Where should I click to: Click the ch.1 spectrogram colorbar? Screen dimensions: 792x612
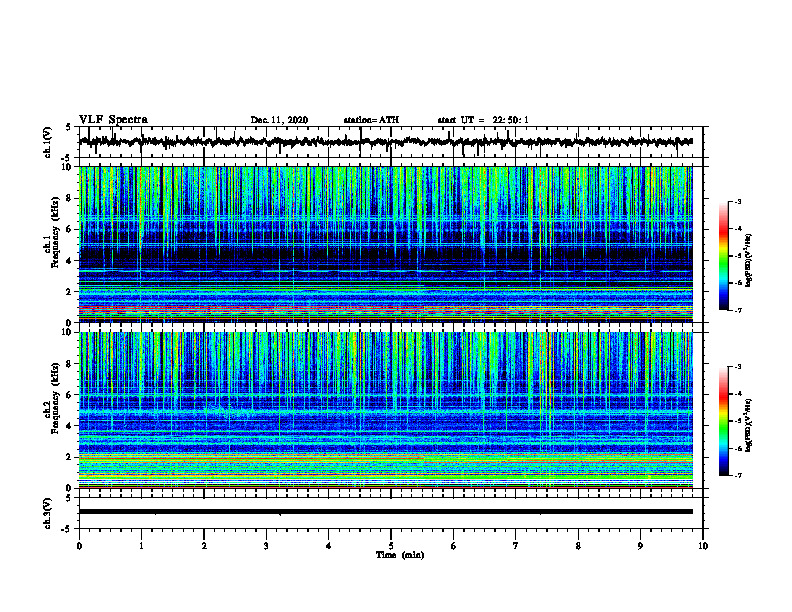point(724,256)
